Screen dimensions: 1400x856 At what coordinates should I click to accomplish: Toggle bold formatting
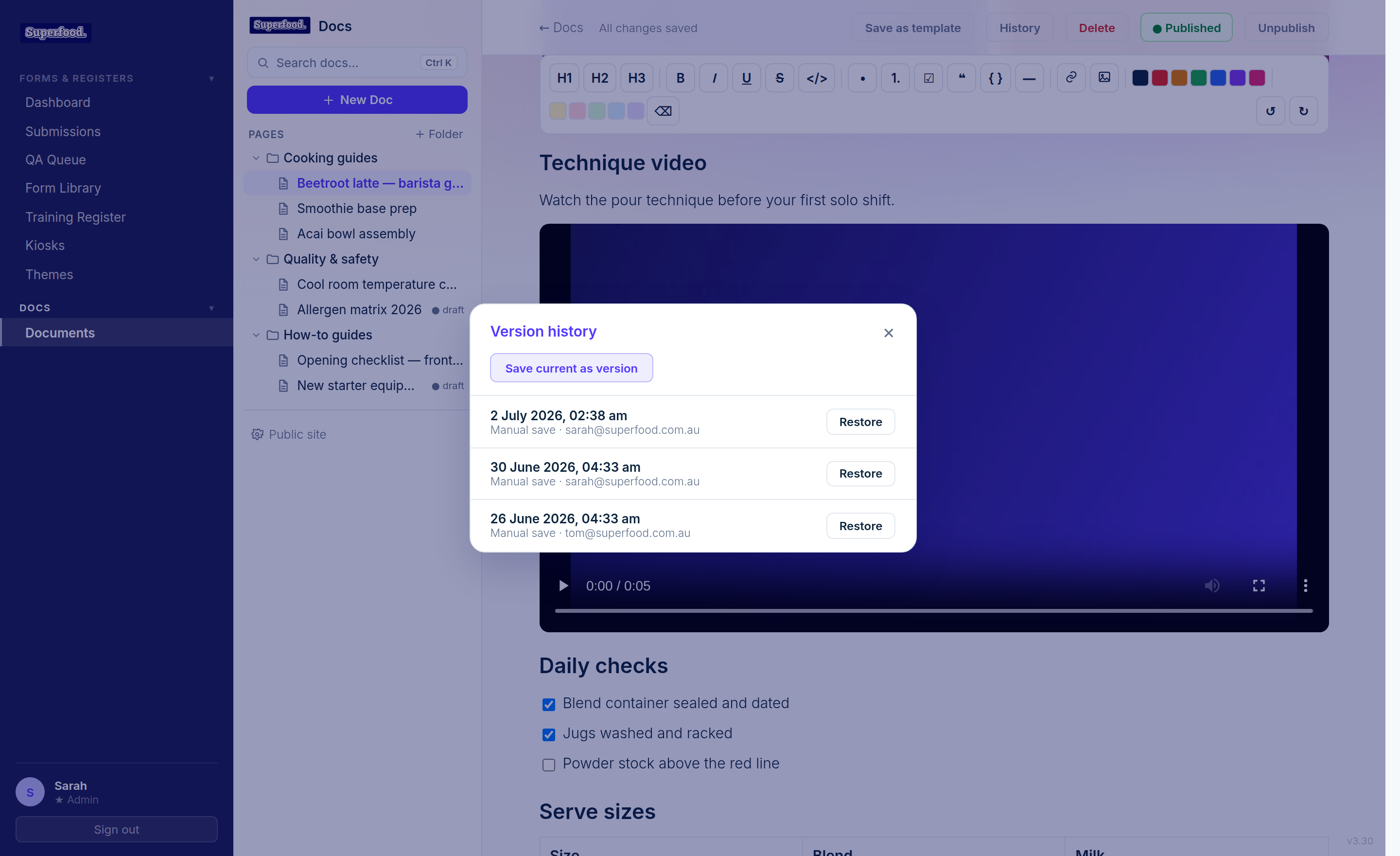[x=680, y=78]
